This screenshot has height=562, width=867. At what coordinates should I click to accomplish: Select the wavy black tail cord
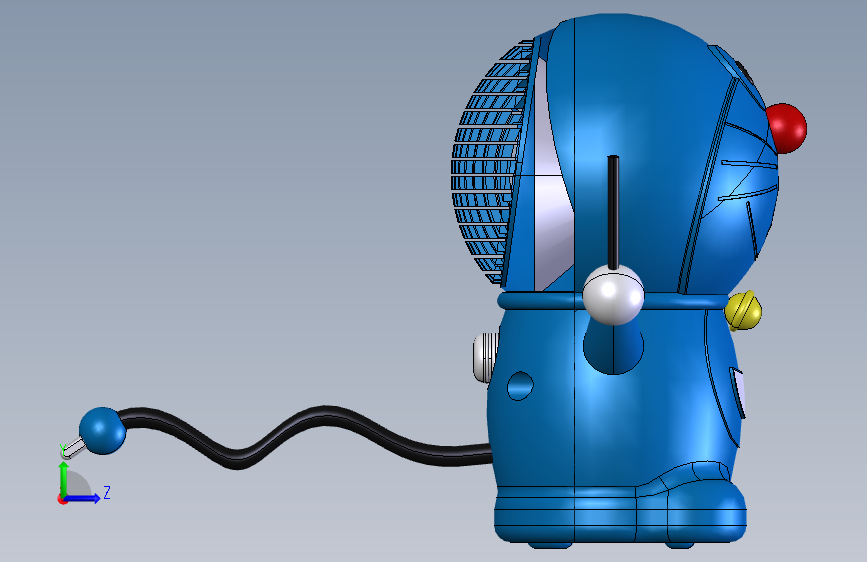[307, 438]
